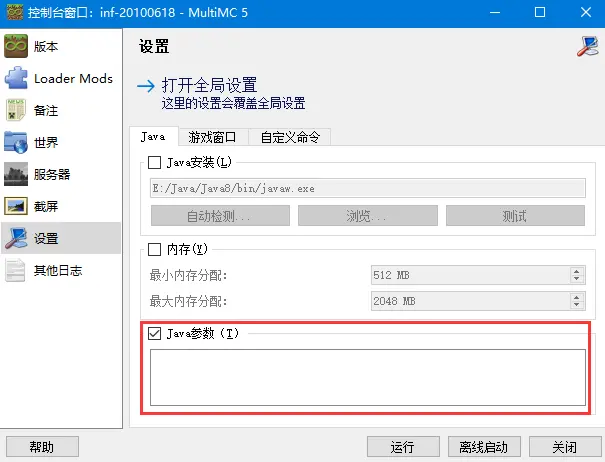Screen dimensions: 605x462
Task: Open the Loader Mods page
Action: pos(61,78)
